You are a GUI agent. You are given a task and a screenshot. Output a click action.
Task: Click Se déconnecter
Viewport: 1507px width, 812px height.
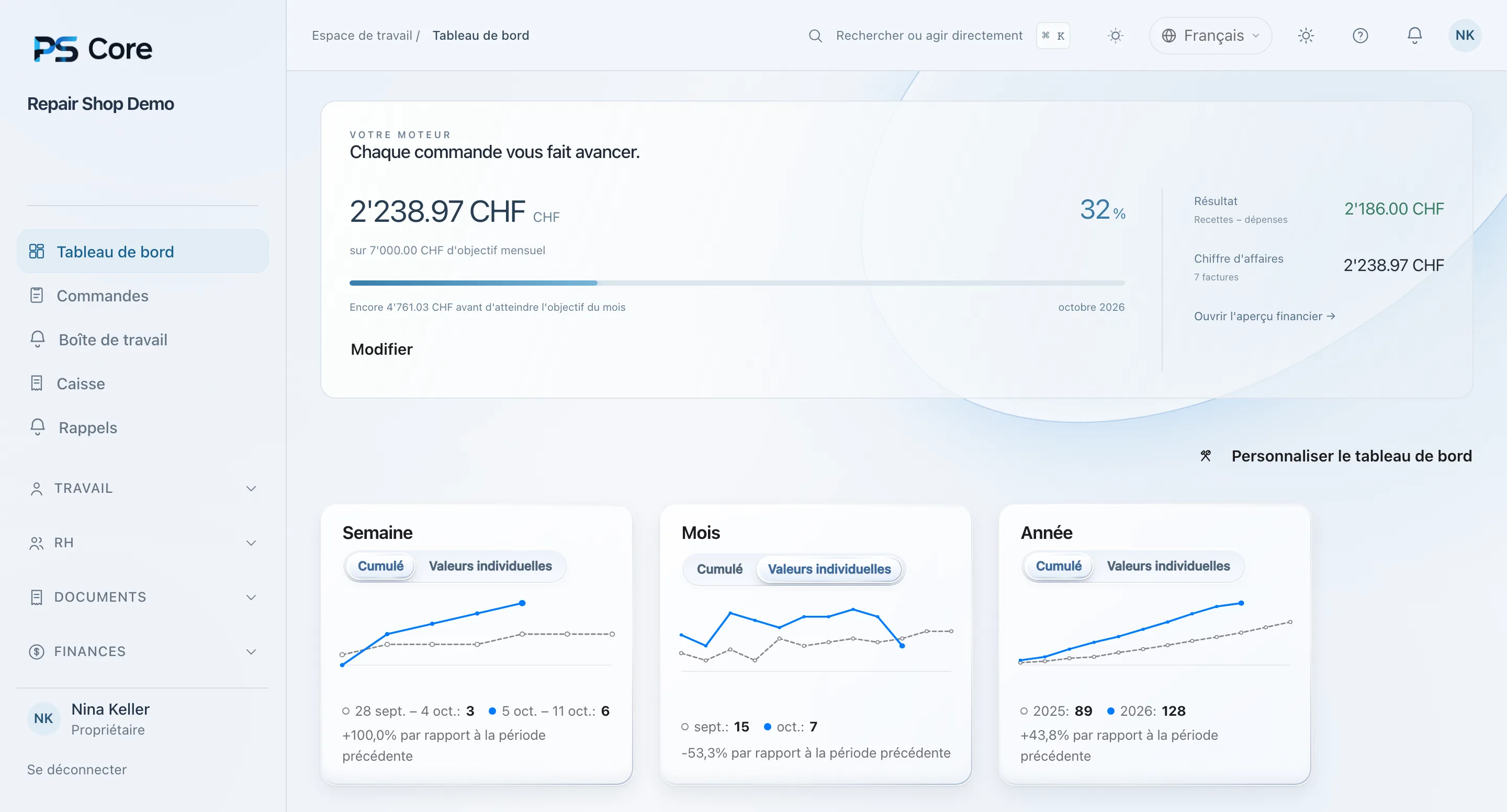pyautogui.click(x=76, y=769)
